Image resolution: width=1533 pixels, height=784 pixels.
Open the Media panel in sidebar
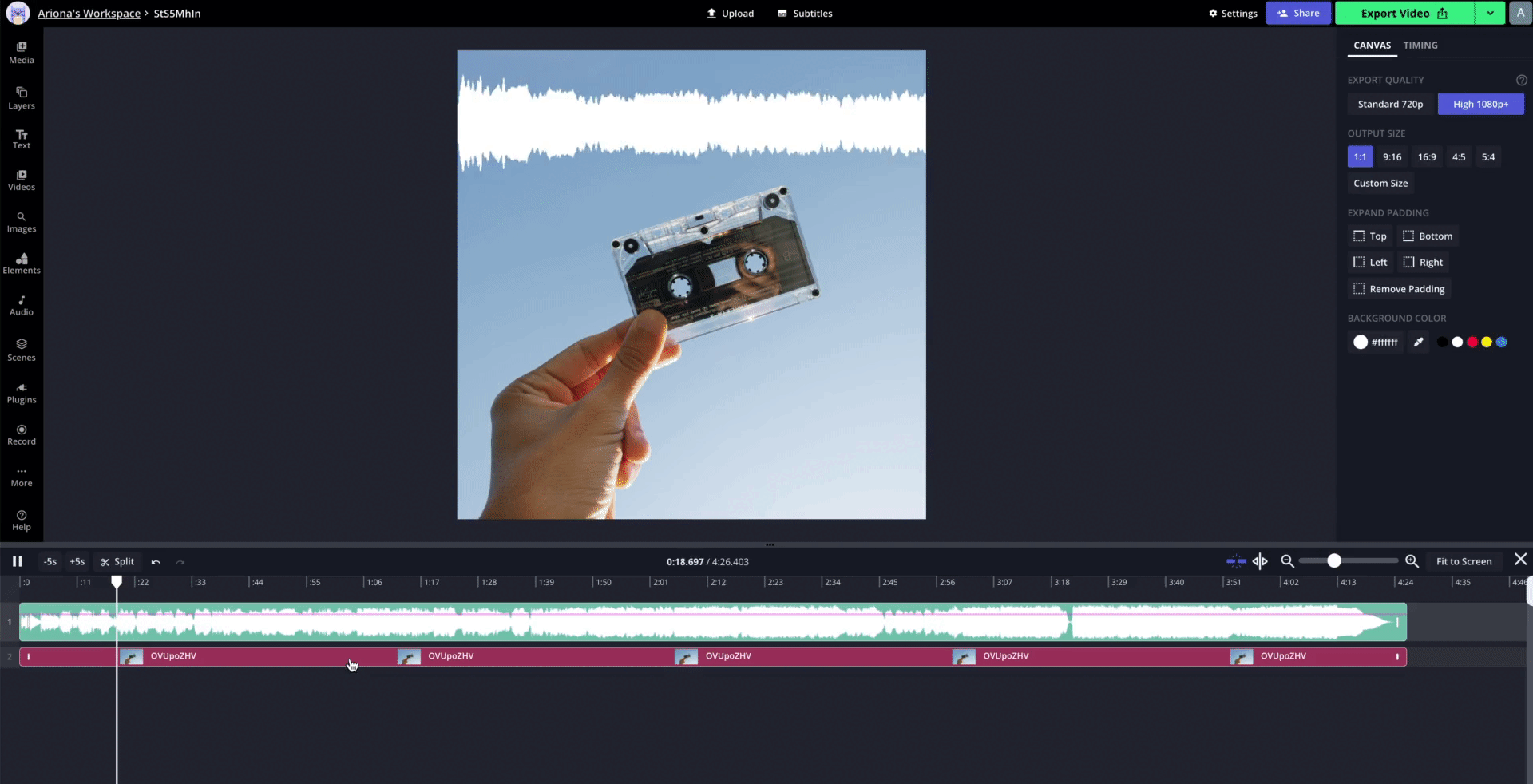[22, 53]
